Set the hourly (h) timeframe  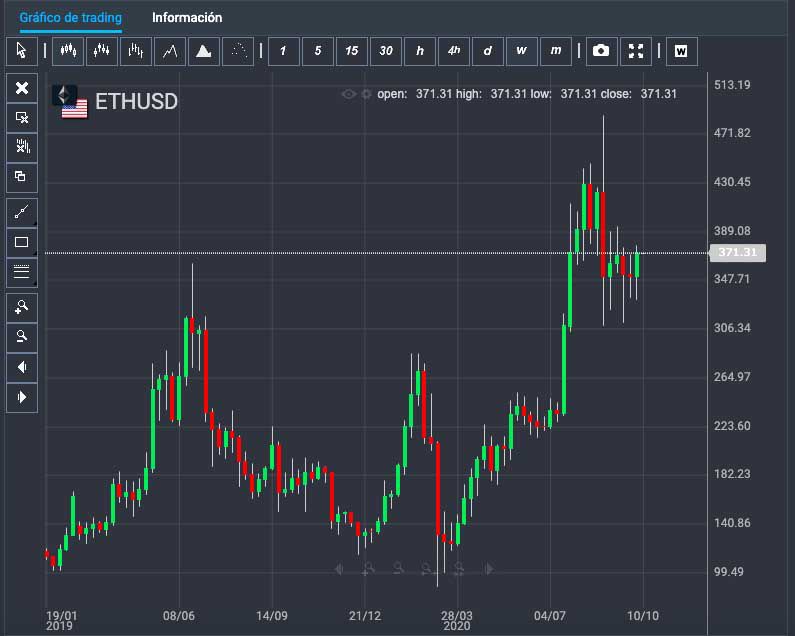[420, 51]
